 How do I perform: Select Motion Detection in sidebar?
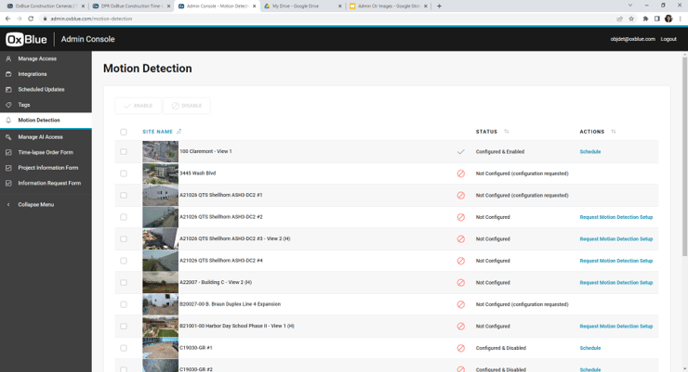point(46,120)
